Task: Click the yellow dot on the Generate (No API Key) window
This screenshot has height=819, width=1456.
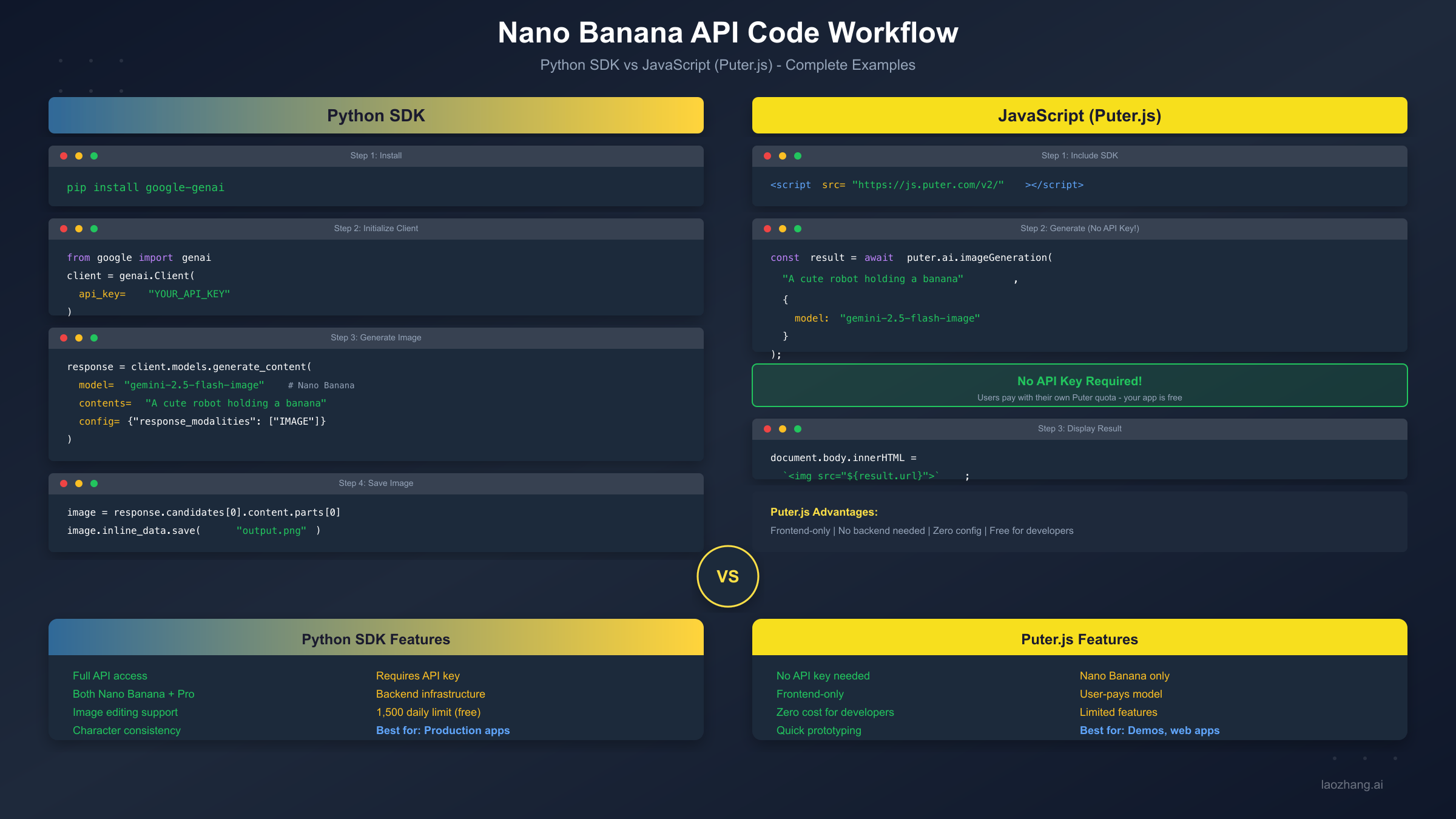Action: coord(783,229)
